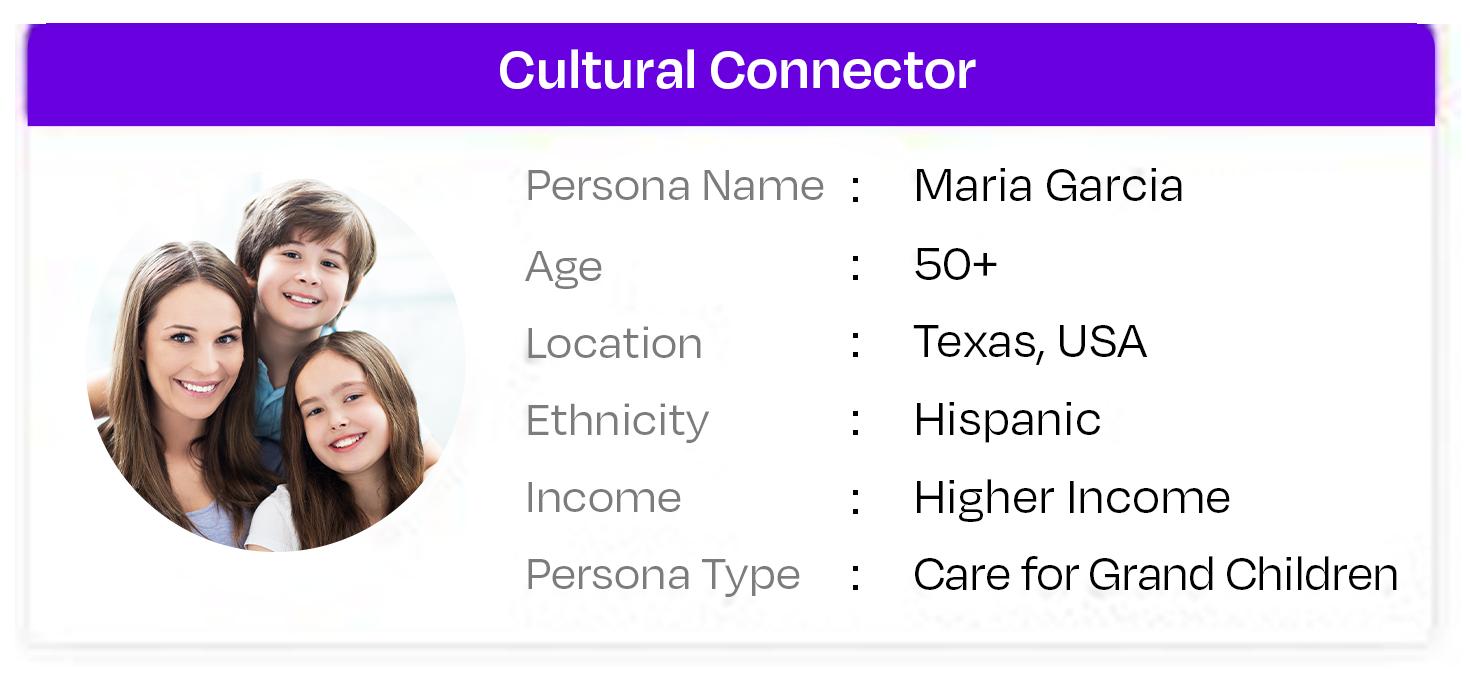Click the Persona Type label

[x=662, y=576]
